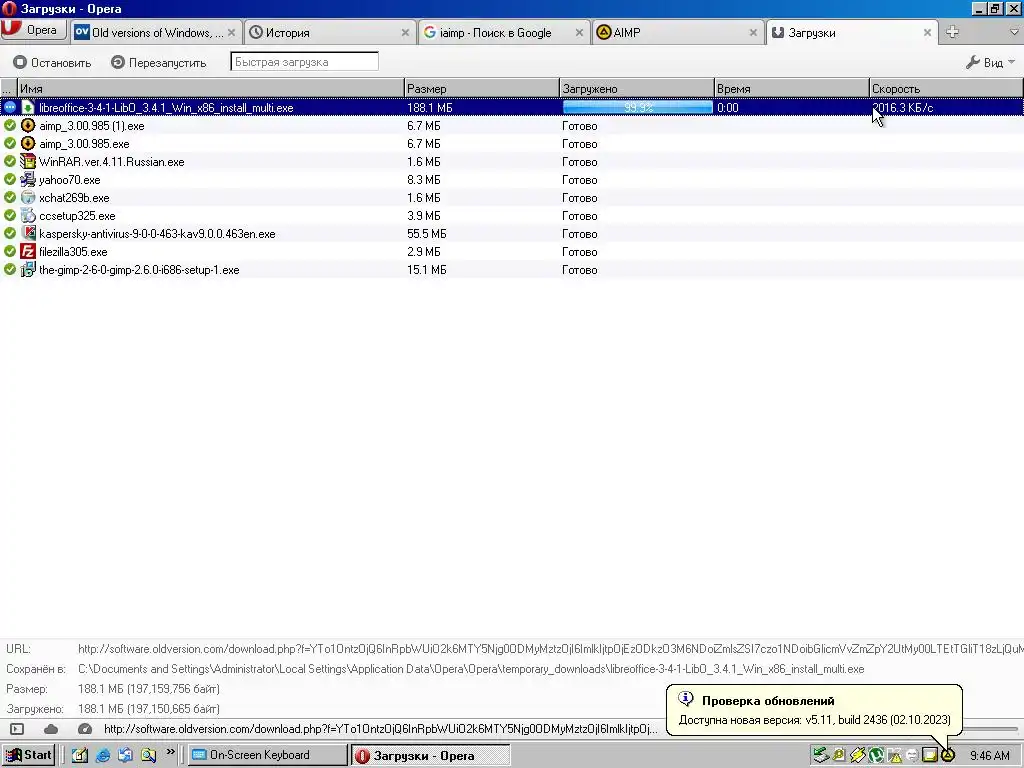Click the xchat269b.exe file icon
Viewport: 1024px width, 768px height.
[27, 197]
